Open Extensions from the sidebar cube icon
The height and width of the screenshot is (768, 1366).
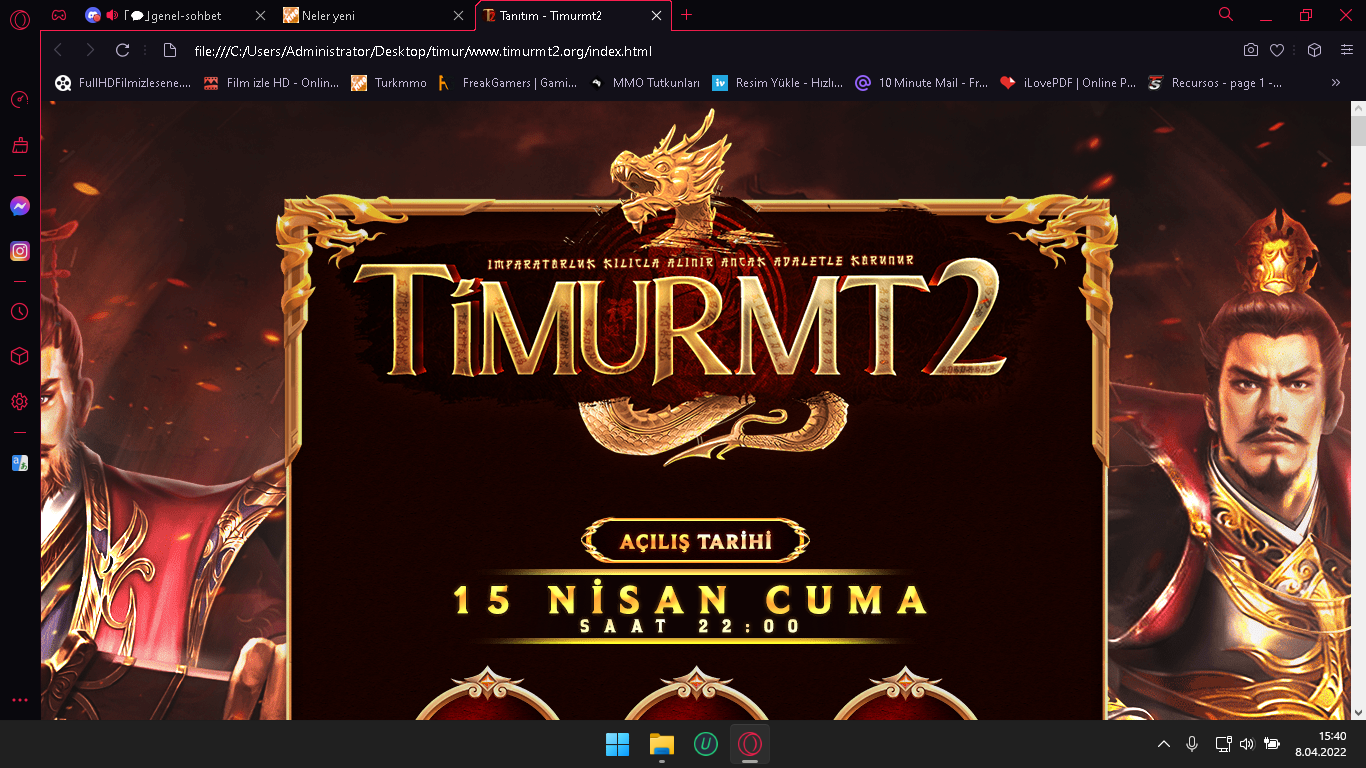pyautogui.click(x=19, y=356)
